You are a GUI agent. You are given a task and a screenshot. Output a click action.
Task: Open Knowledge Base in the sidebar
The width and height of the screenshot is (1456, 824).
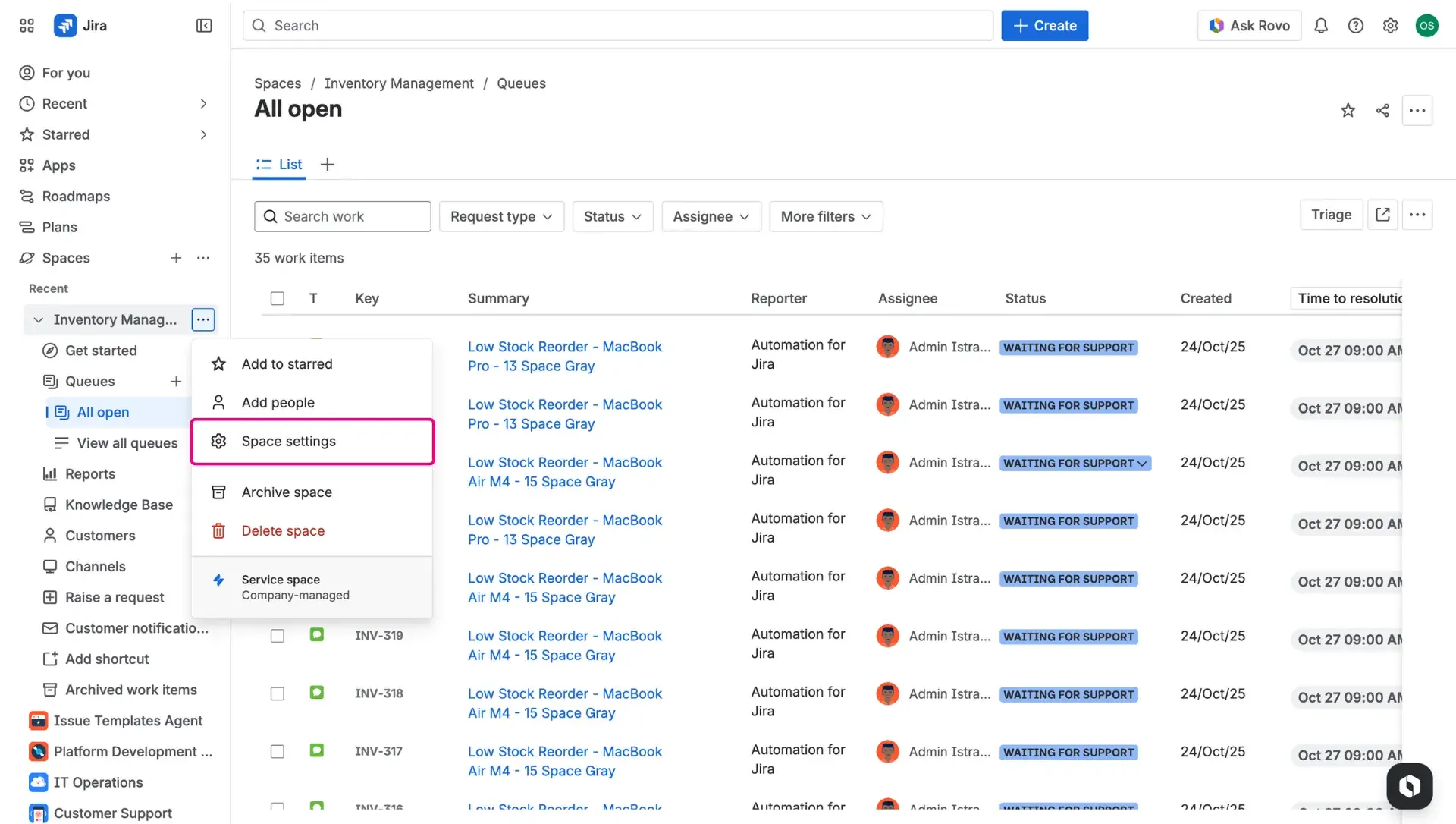(118, 505)
